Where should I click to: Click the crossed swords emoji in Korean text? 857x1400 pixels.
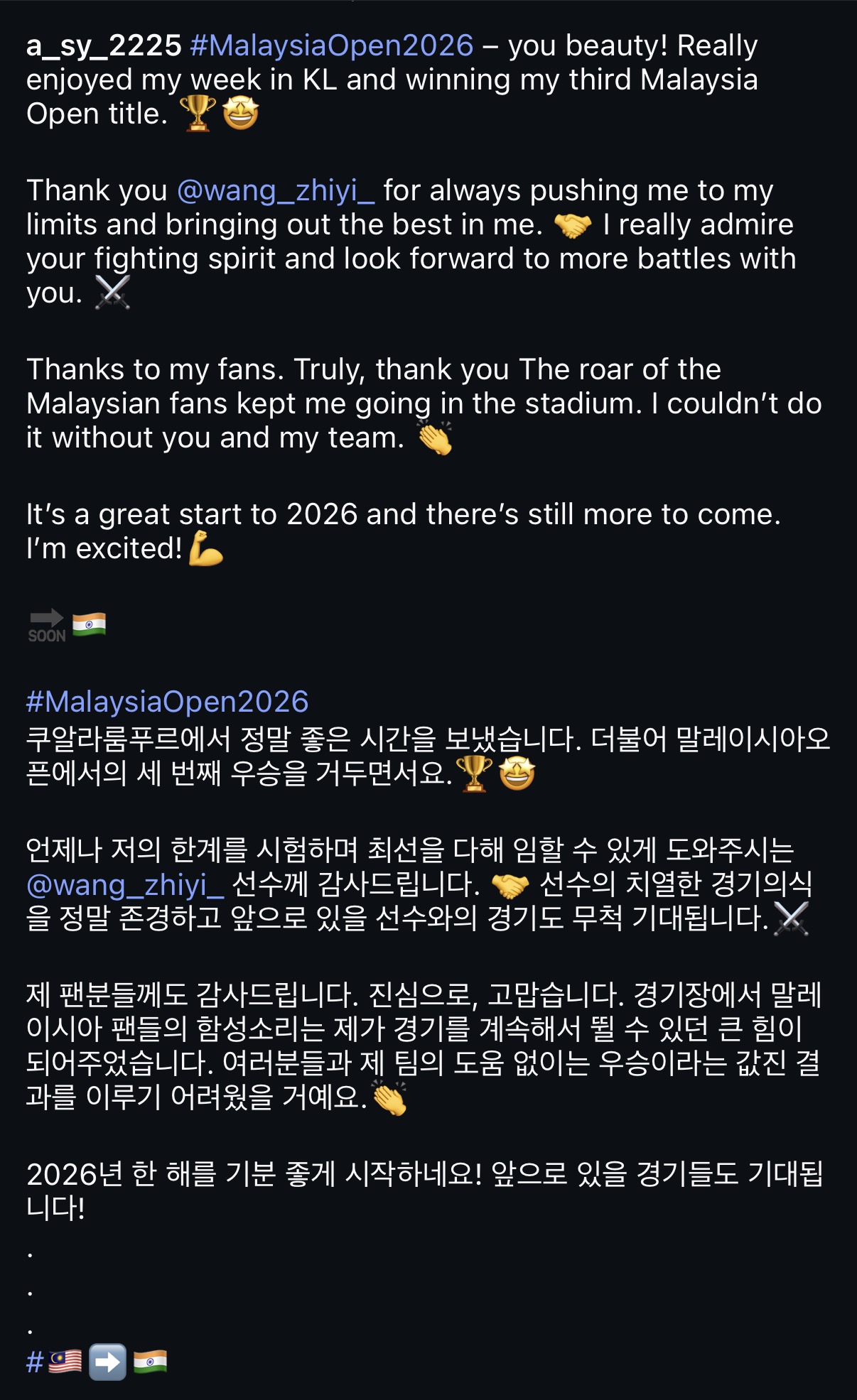(x=791, y=918)
